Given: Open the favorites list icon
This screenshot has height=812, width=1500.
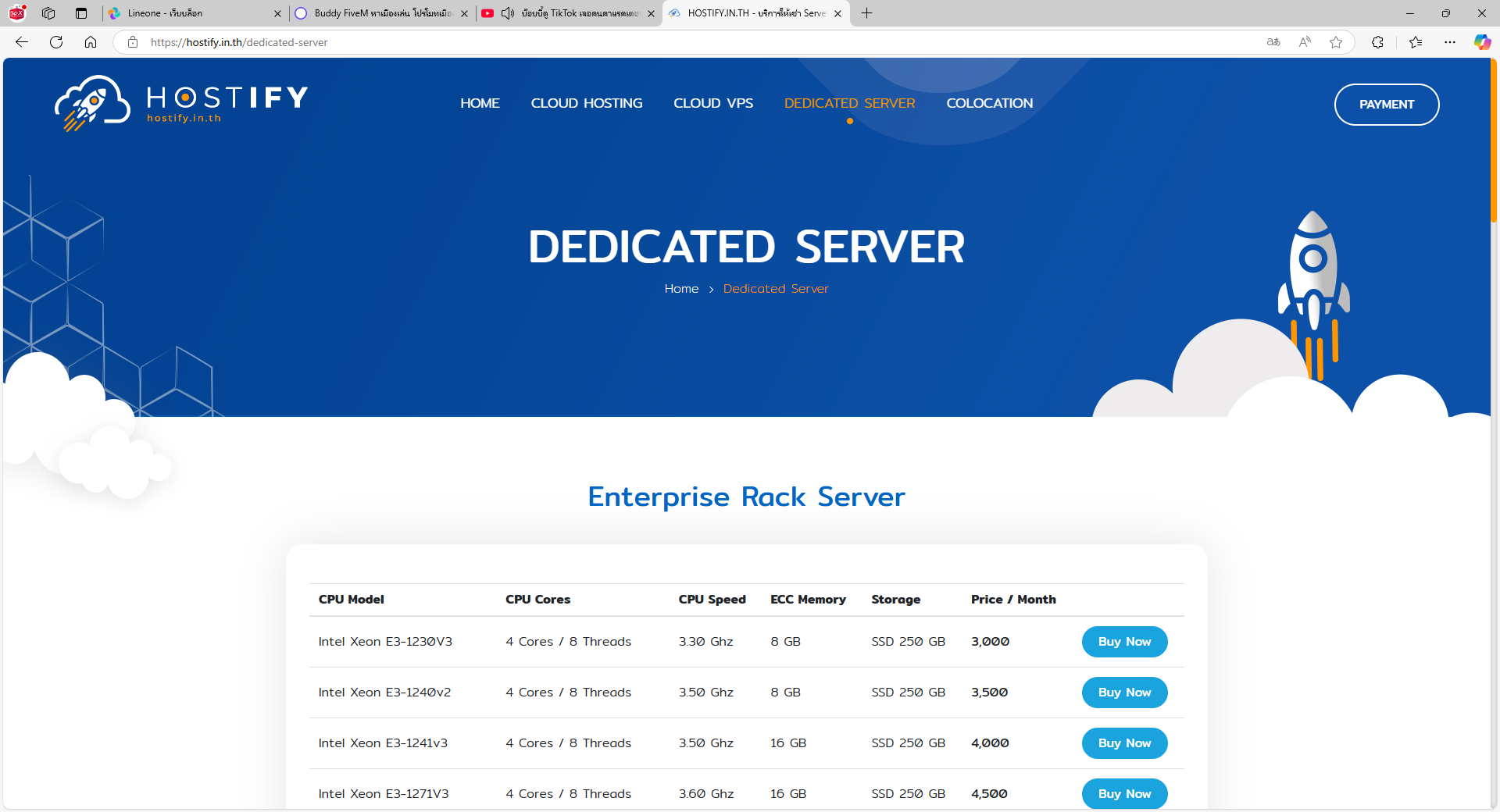Looking at the screenshot, I should 1416,42.
